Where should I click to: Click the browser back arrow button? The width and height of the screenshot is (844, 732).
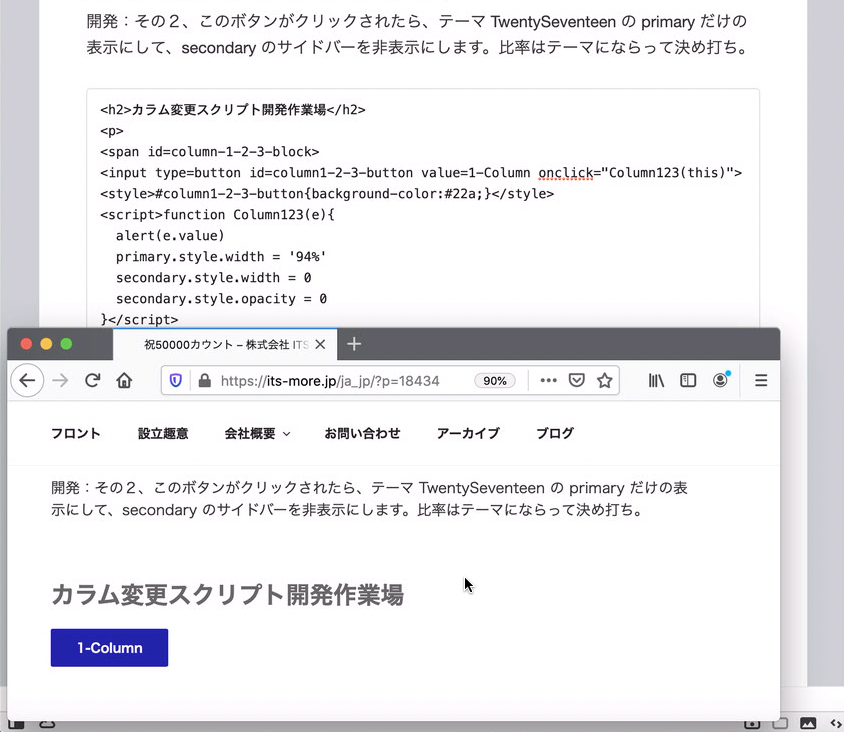[27, 381]
